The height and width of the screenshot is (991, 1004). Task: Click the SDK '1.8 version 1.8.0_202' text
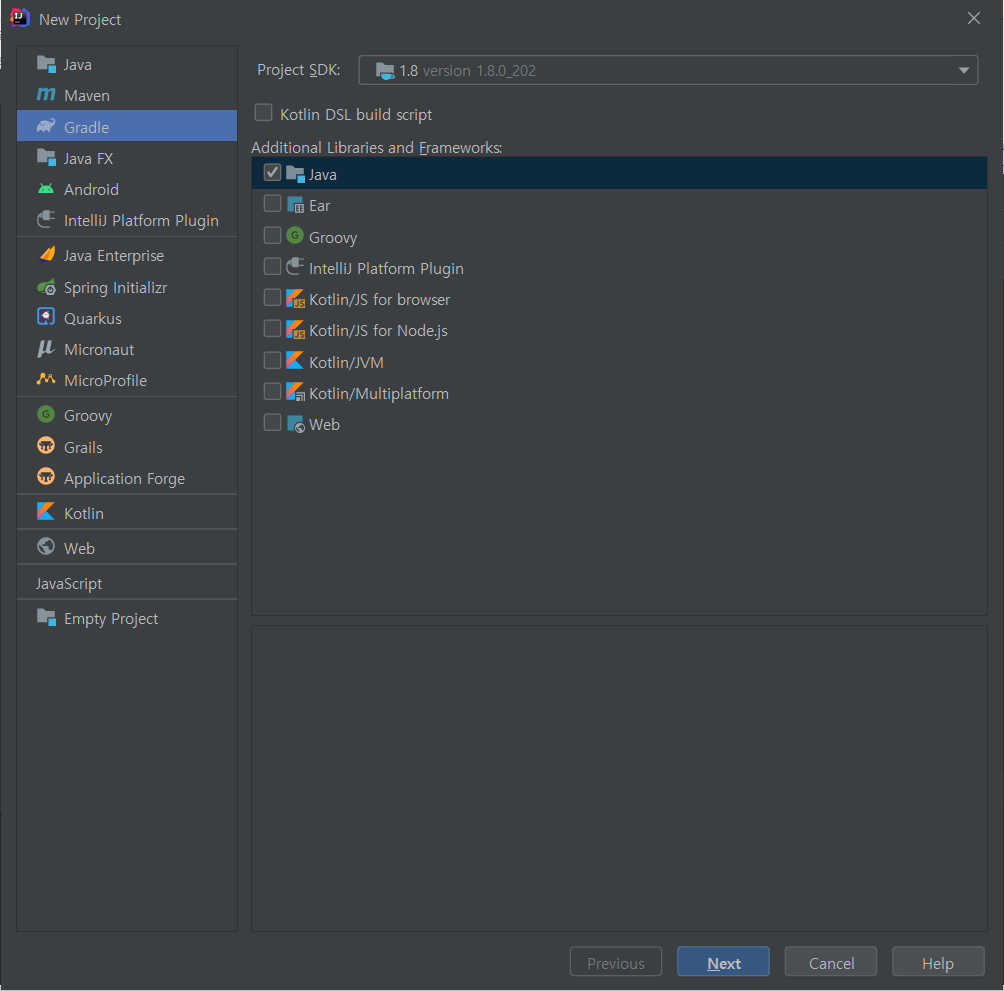(x=467, y=70)
